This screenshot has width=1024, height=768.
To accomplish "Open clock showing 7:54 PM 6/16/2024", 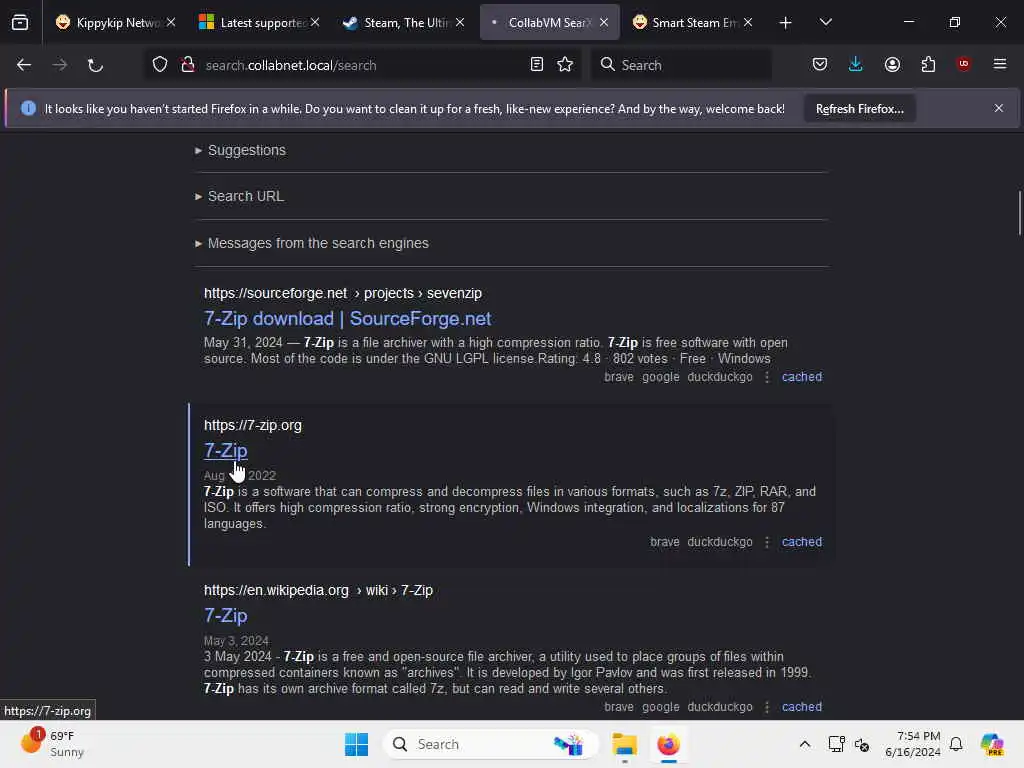I will click(913, 744).
